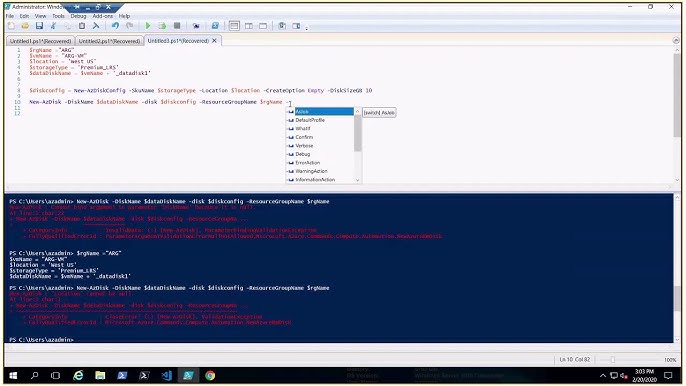
Task: Adjust the zoom slider in status bar
Action: (612, 360)
